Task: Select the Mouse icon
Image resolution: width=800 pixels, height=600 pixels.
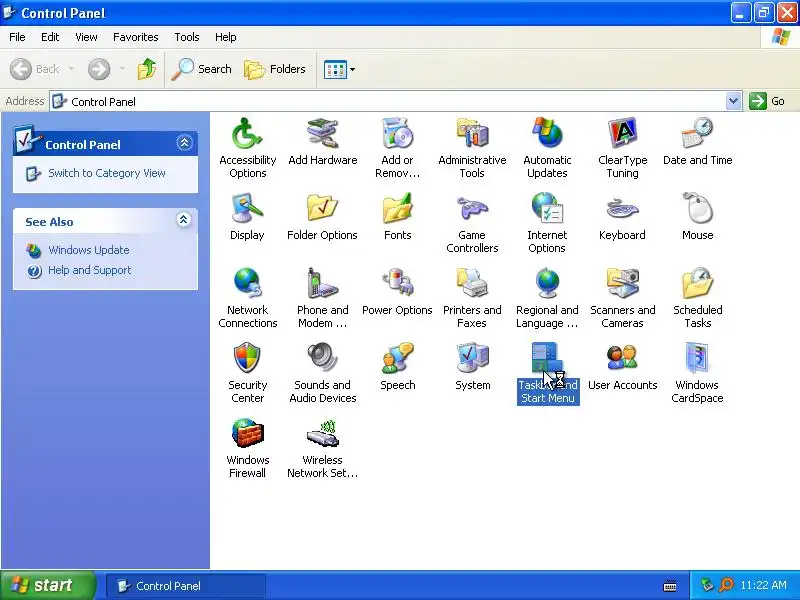Action: point(697,208)
